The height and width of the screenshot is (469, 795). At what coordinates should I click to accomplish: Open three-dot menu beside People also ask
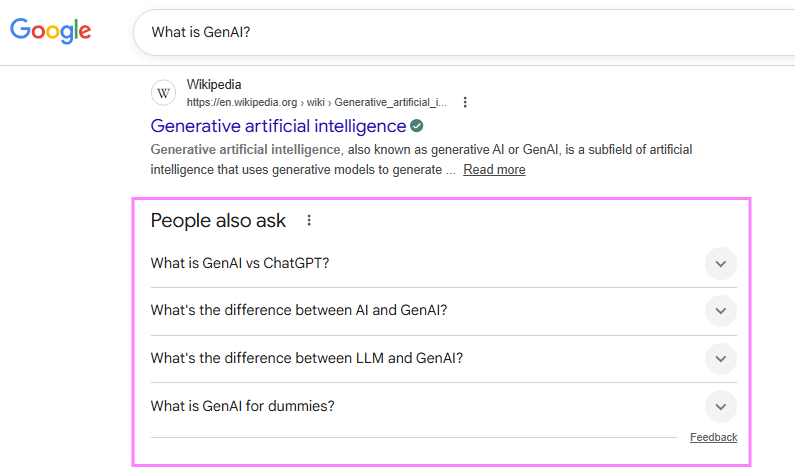coord(309,221)
